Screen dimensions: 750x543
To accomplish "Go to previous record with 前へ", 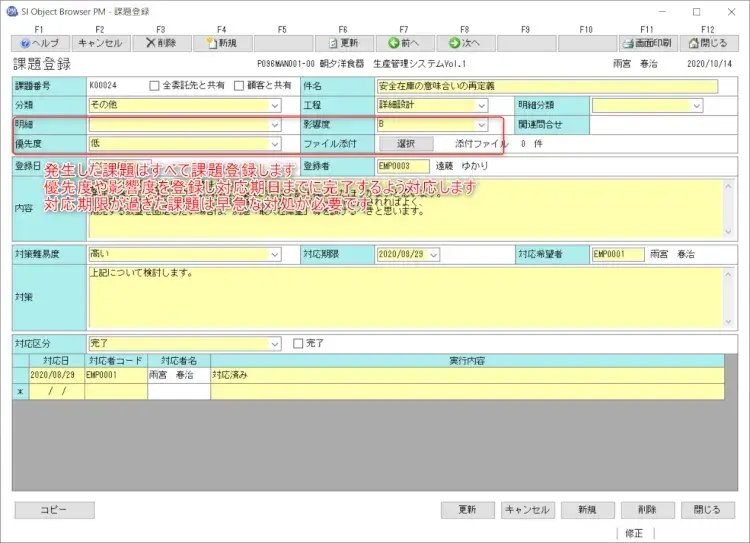I will tap(405, 43).
